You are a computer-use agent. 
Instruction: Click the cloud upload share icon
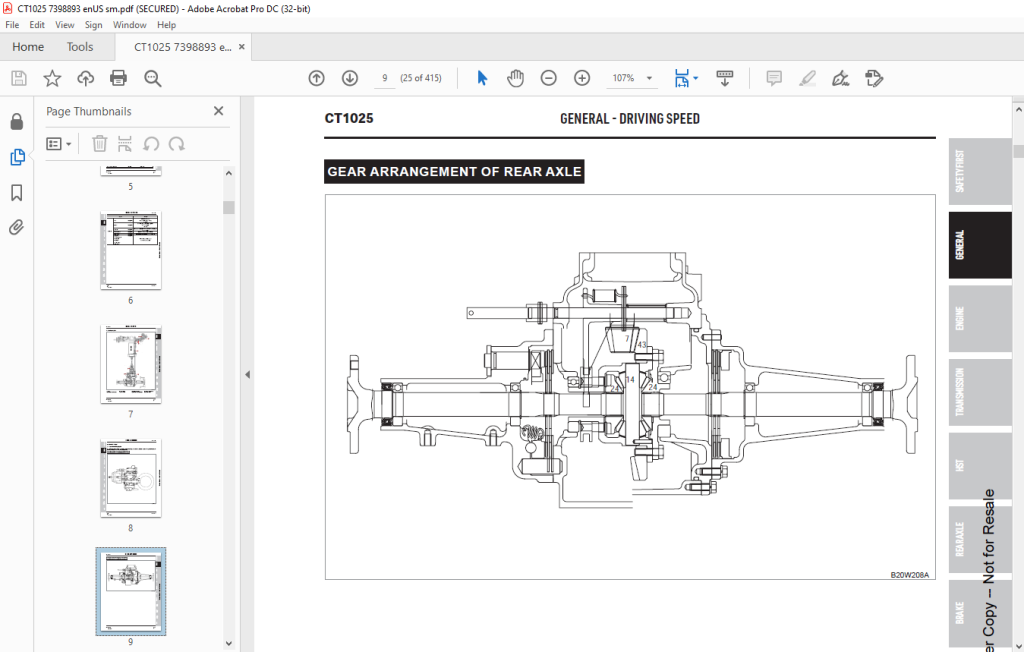click(86, 78)
